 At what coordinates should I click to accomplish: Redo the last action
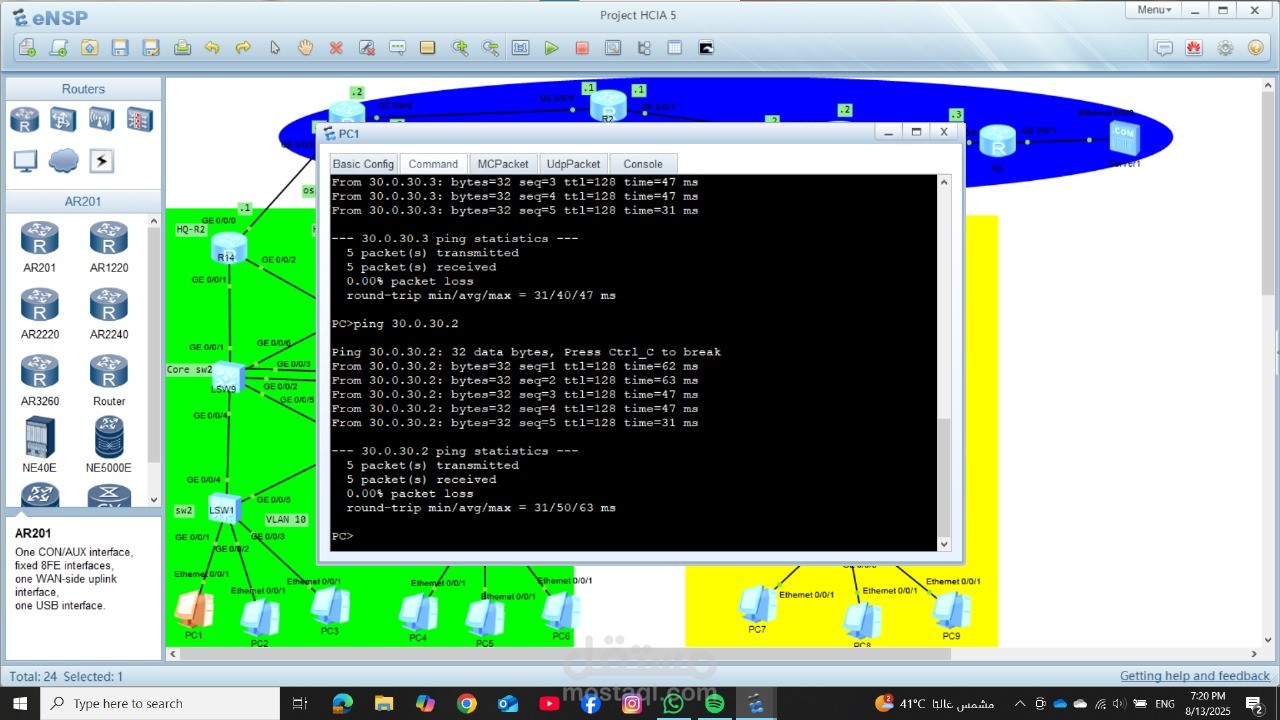coord(243,47)
